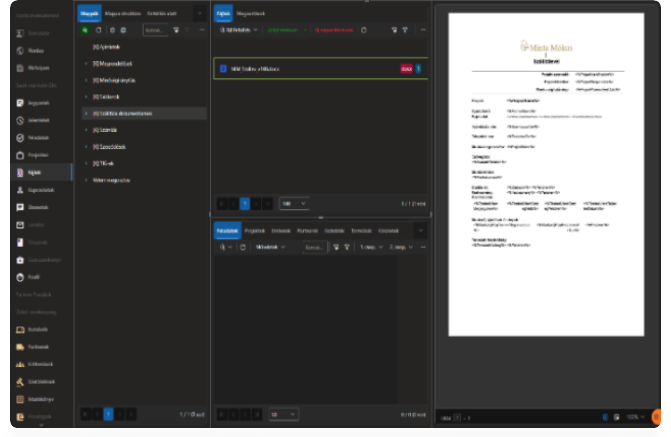Expand the [X] Szerződések folder node
This screenshot has height=437, width=671.
coord(86,147)
